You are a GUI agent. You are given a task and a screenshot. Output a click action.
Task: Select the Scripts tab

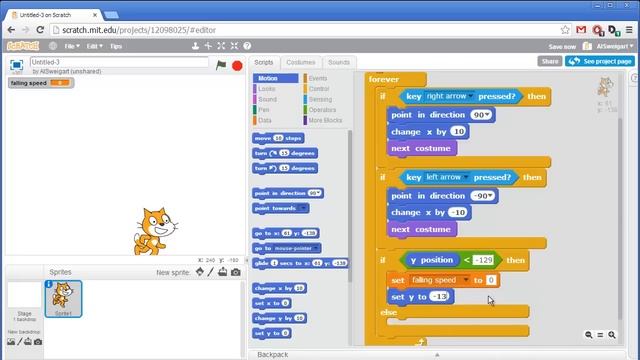264,62
